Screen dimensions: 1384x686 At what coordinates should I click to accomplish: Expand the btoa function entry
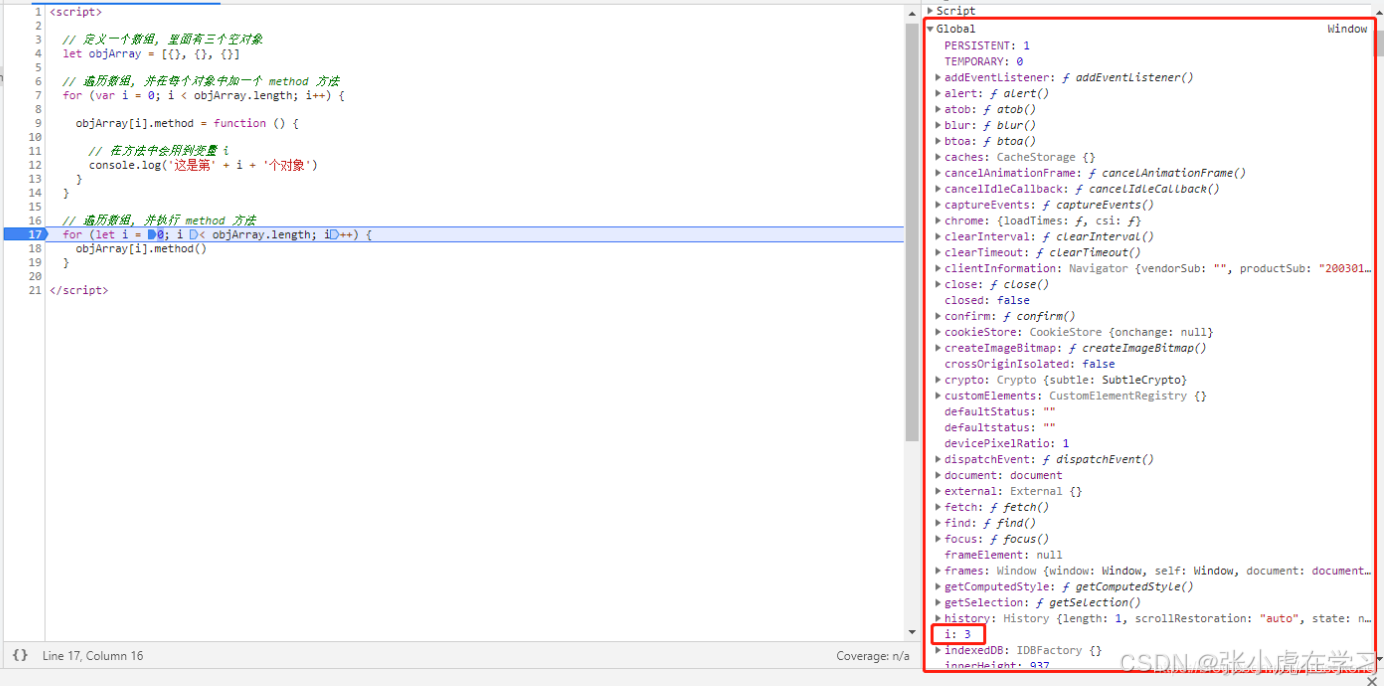(x=938, y=141)
